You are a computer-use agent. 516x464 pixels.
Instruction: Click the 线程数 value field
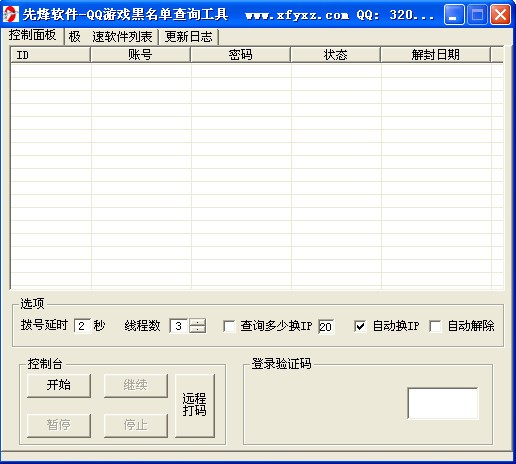click(x=179, y=326)
